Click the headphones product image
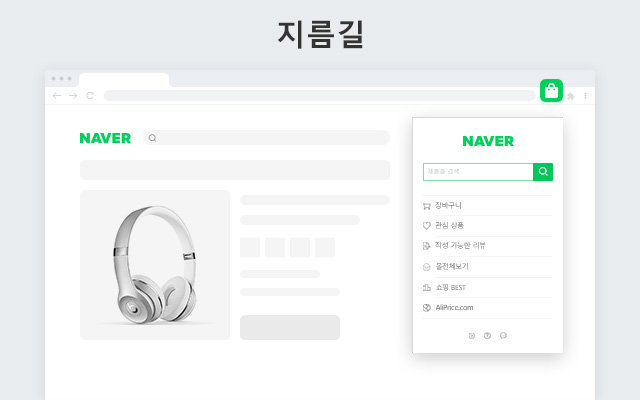The width and height of the screenshot is (640, 400). click(x=155, y=265)
